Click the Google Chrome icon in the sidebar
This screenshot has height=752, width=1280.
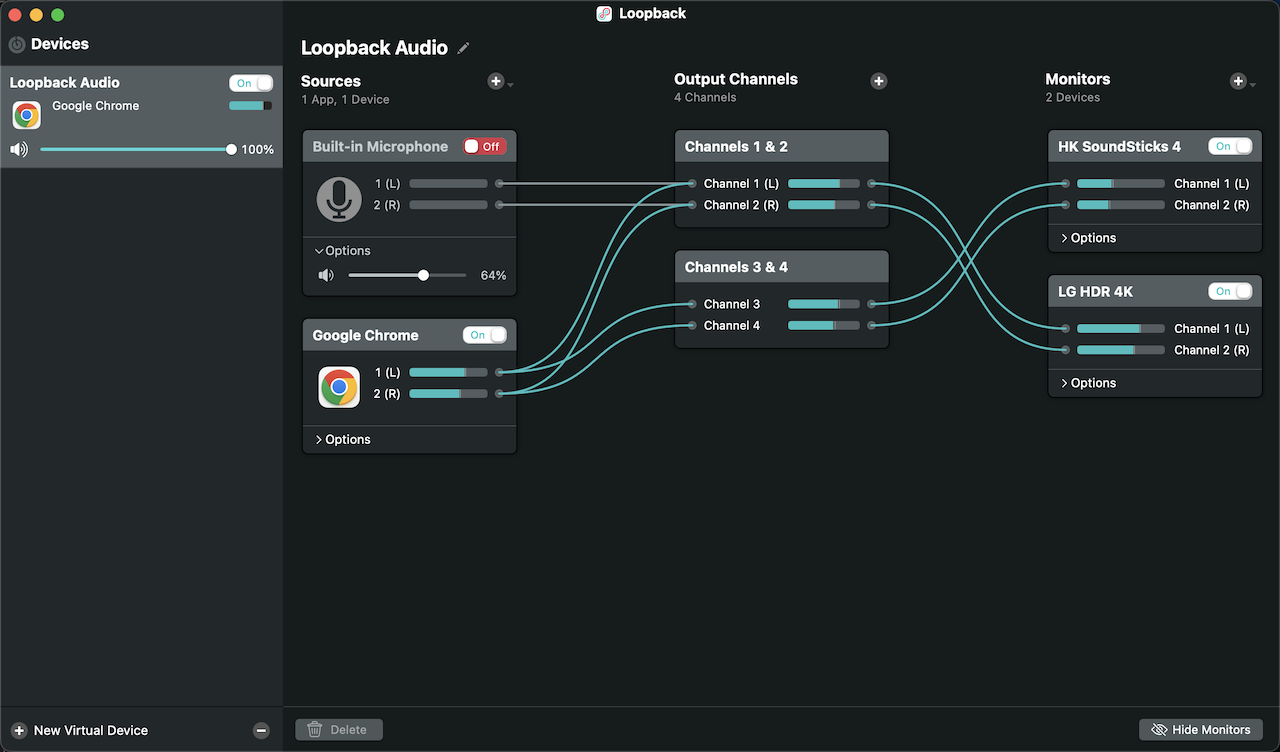26,114
